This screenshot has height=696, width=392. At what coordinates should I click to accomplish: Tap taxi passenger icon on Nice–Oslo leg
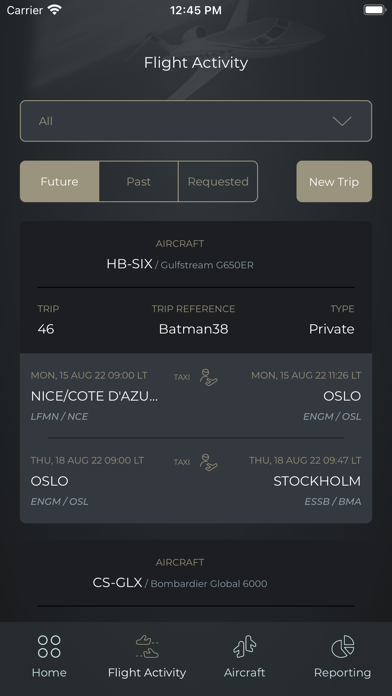click(208, 377)
